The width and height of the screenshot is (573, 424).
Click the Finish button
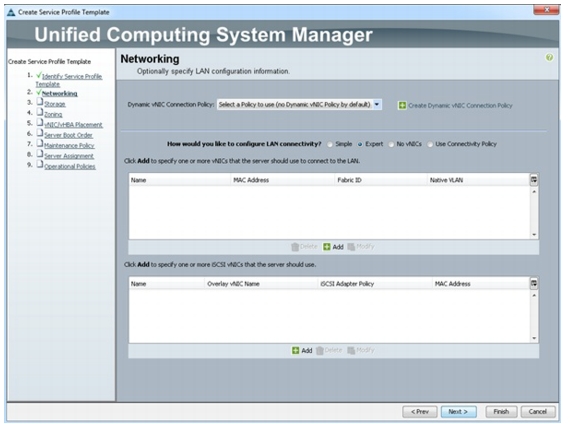(501, 412)
